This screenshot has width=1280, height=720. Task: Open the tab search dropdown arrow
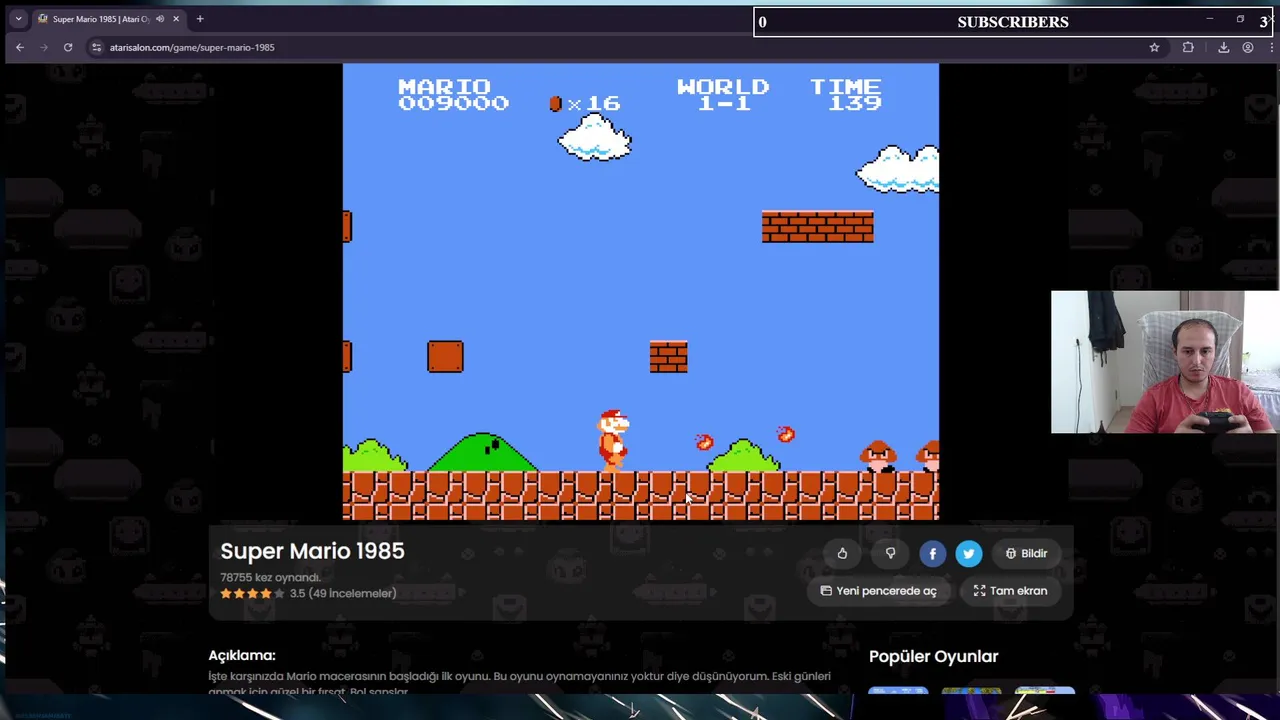[18, 19]
